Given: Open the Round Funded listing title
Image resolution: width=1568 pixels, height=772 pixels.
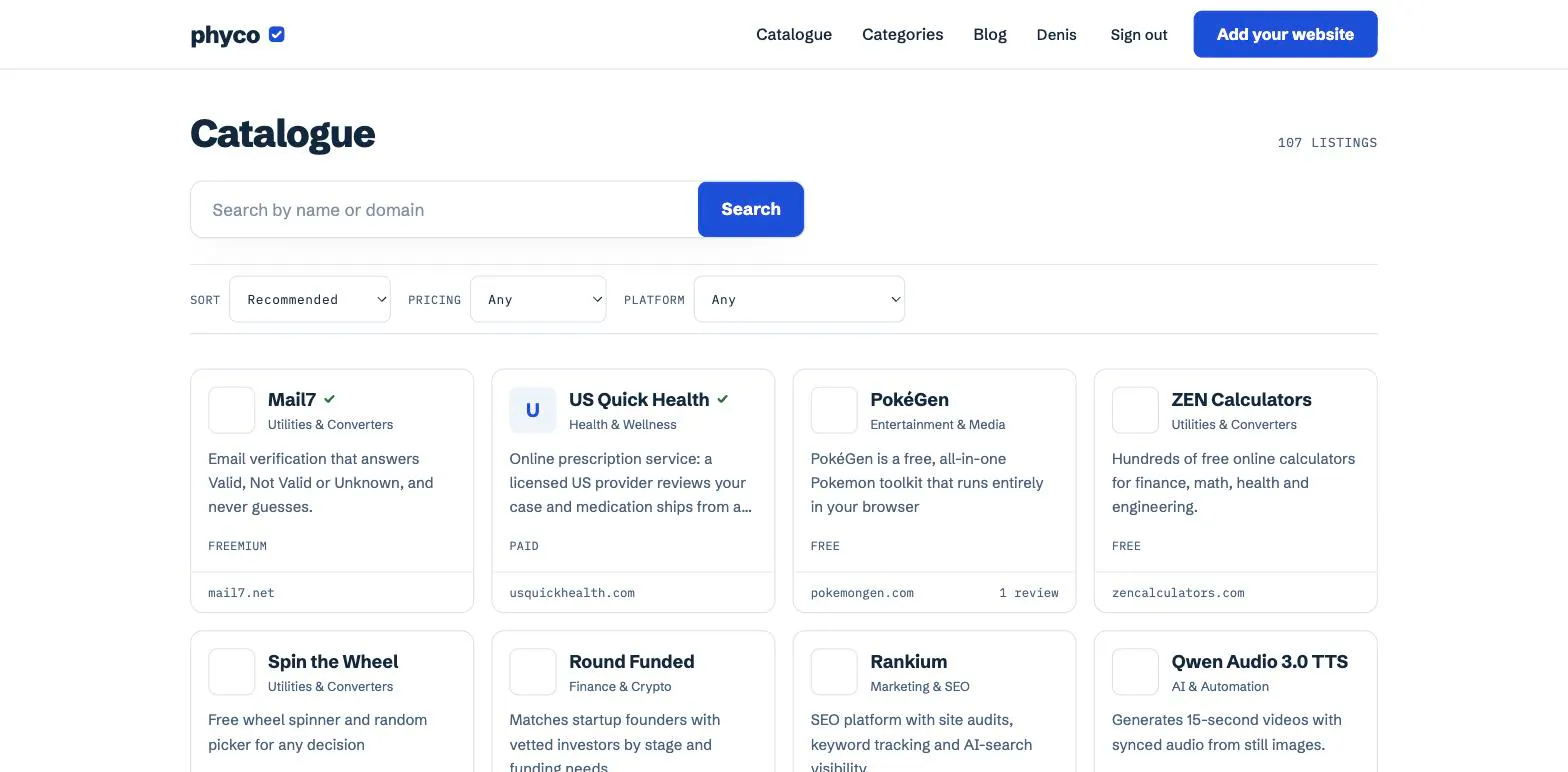Looking at the screenshot, I should [631, 661].
